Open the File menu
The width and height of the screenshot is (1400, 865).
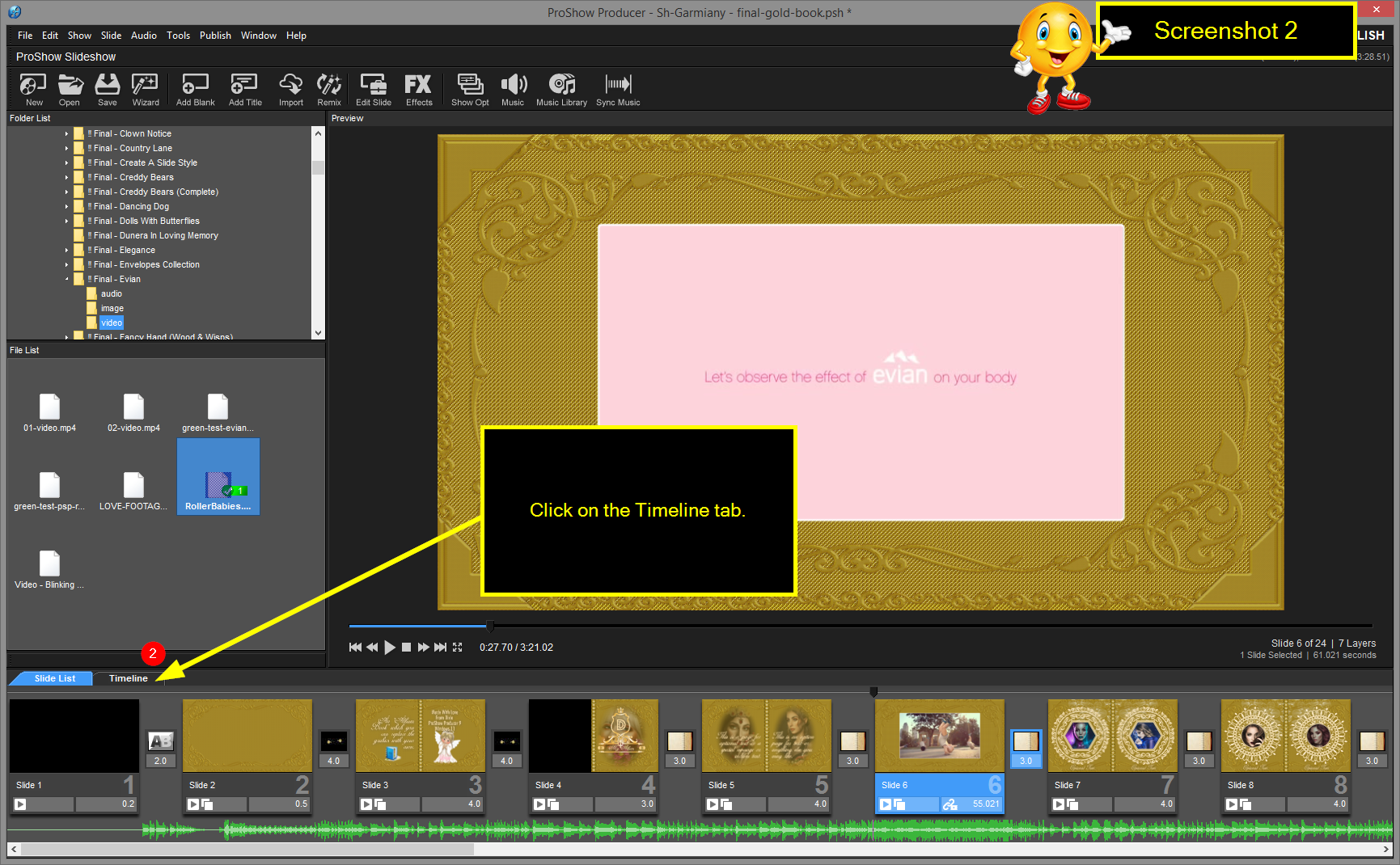(25, 36)
